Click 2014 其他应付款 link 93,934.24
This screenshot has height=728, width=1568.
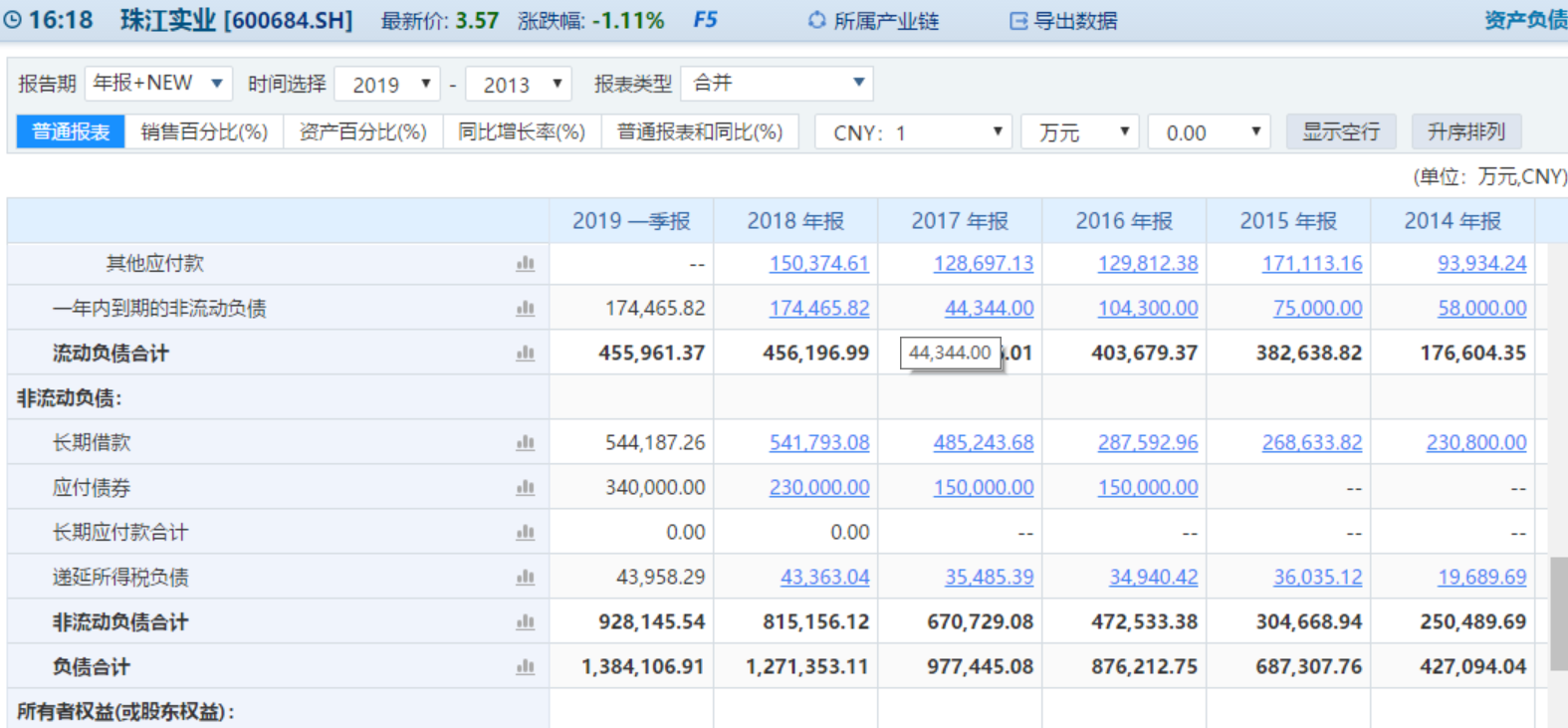pyautogui.click(x=1481, y=264)
